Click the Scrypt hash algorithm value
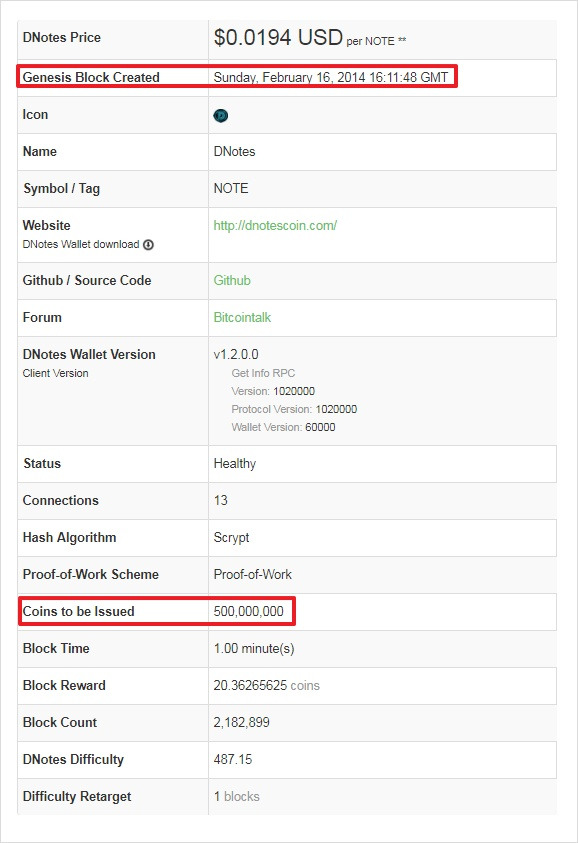The image size is (578, 843). coord(231,538)
